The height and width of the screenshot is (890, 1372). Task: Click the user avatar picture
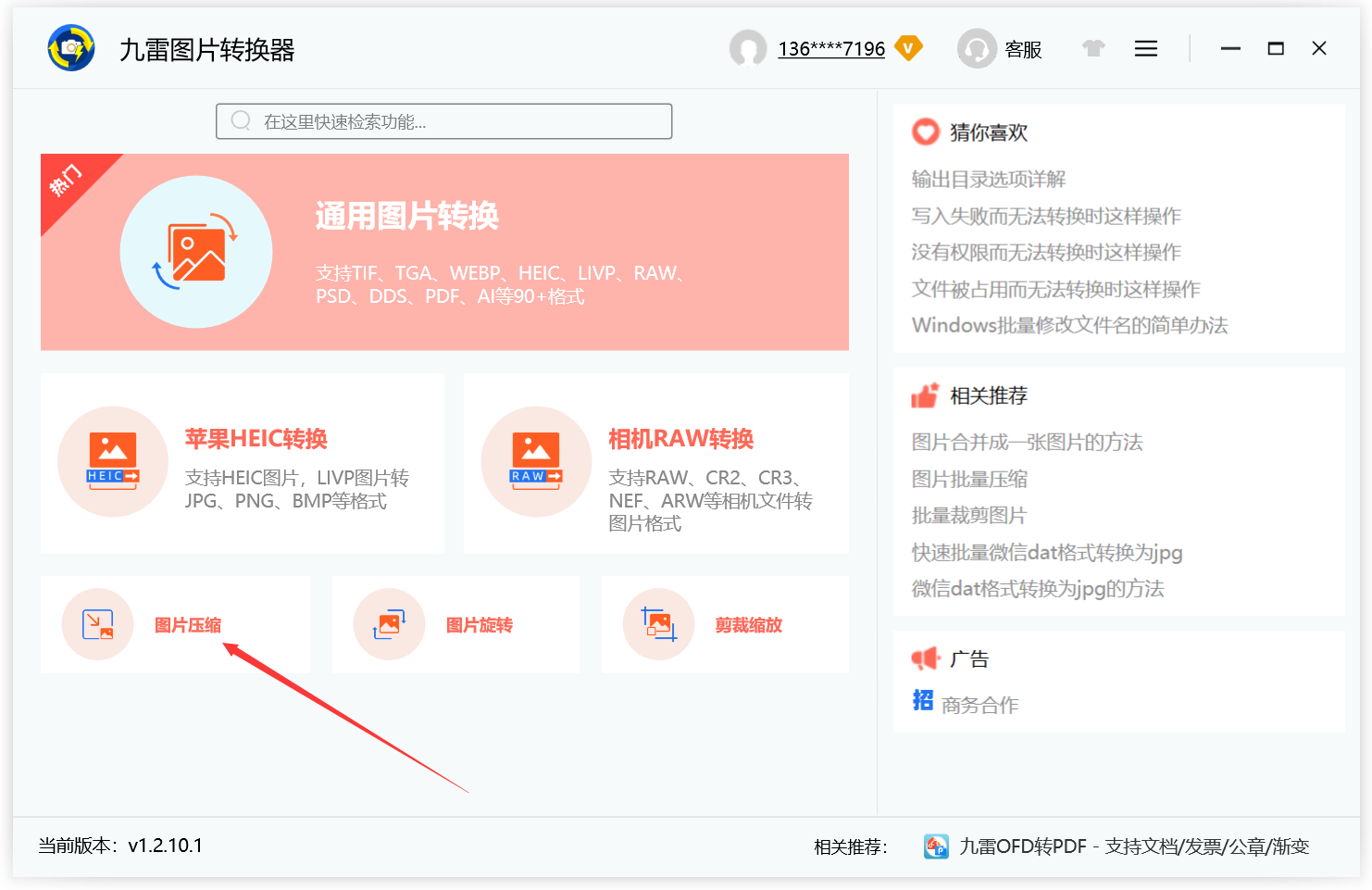(749, 48)
